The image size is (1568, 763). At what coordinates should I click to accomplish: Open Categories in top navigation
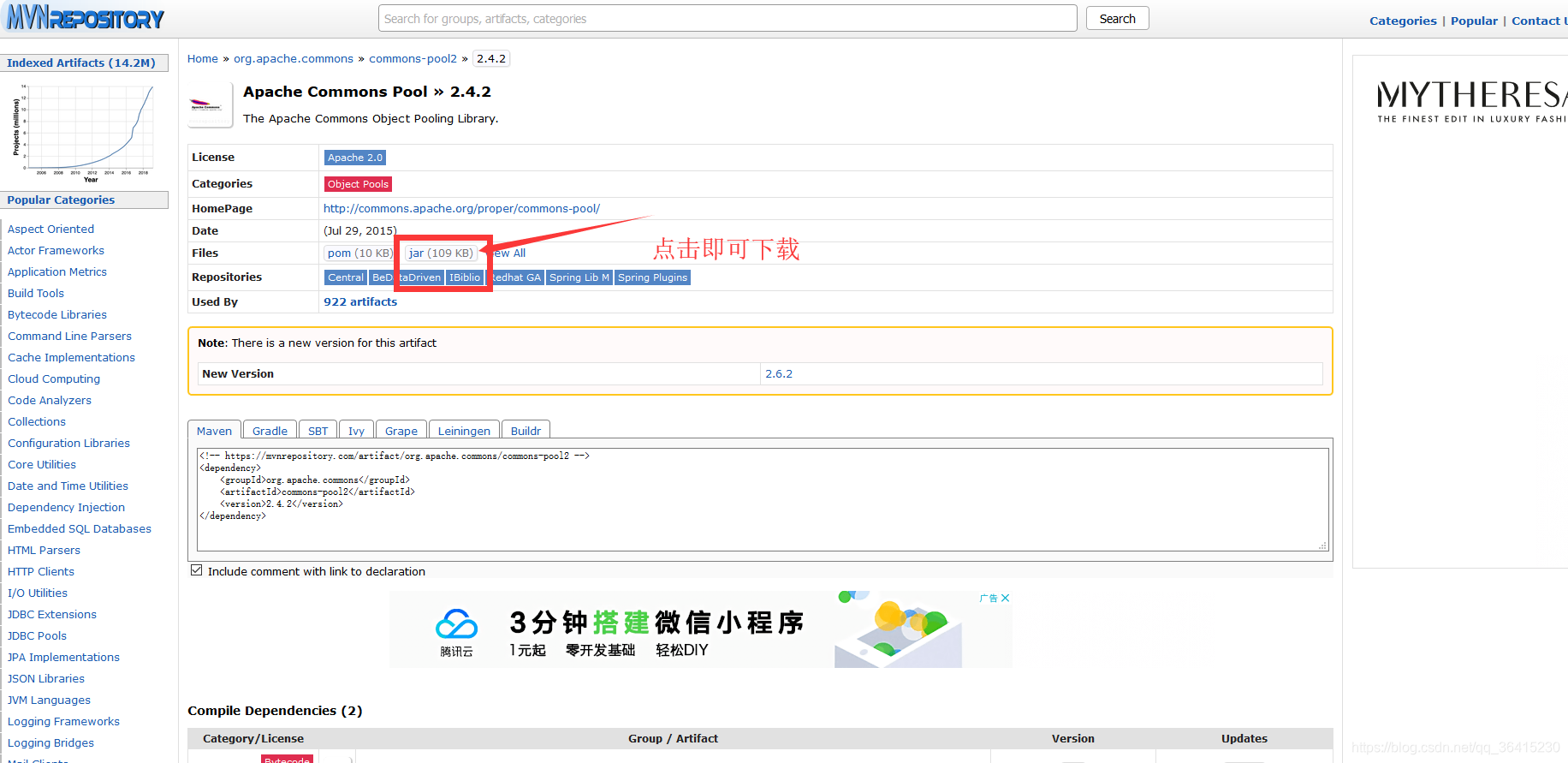tap(1403, 21)
